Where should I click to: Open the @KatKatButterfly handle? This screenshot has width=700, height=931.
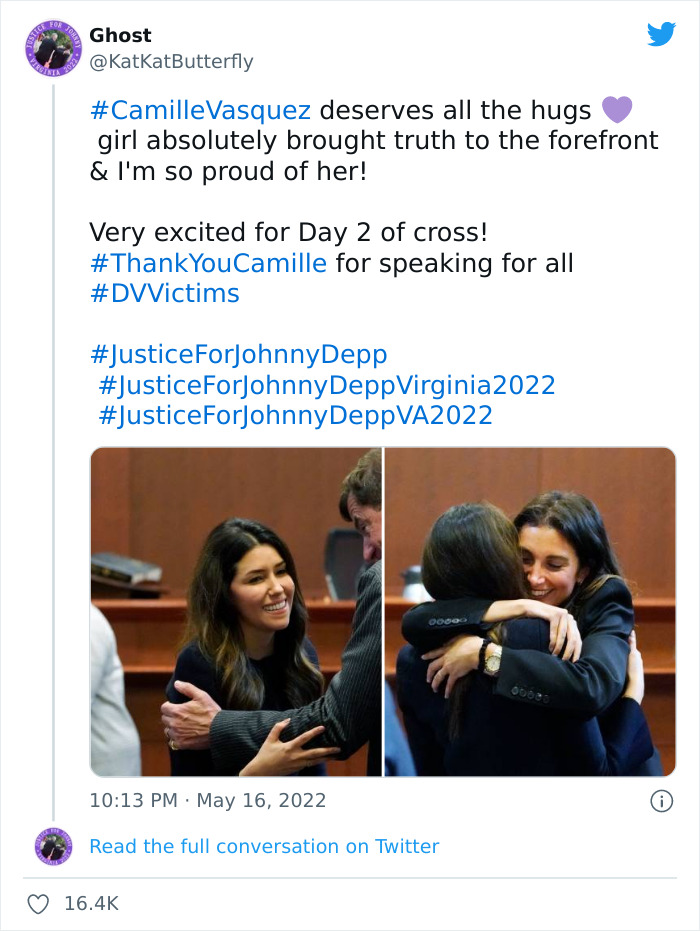coord(171,61)
